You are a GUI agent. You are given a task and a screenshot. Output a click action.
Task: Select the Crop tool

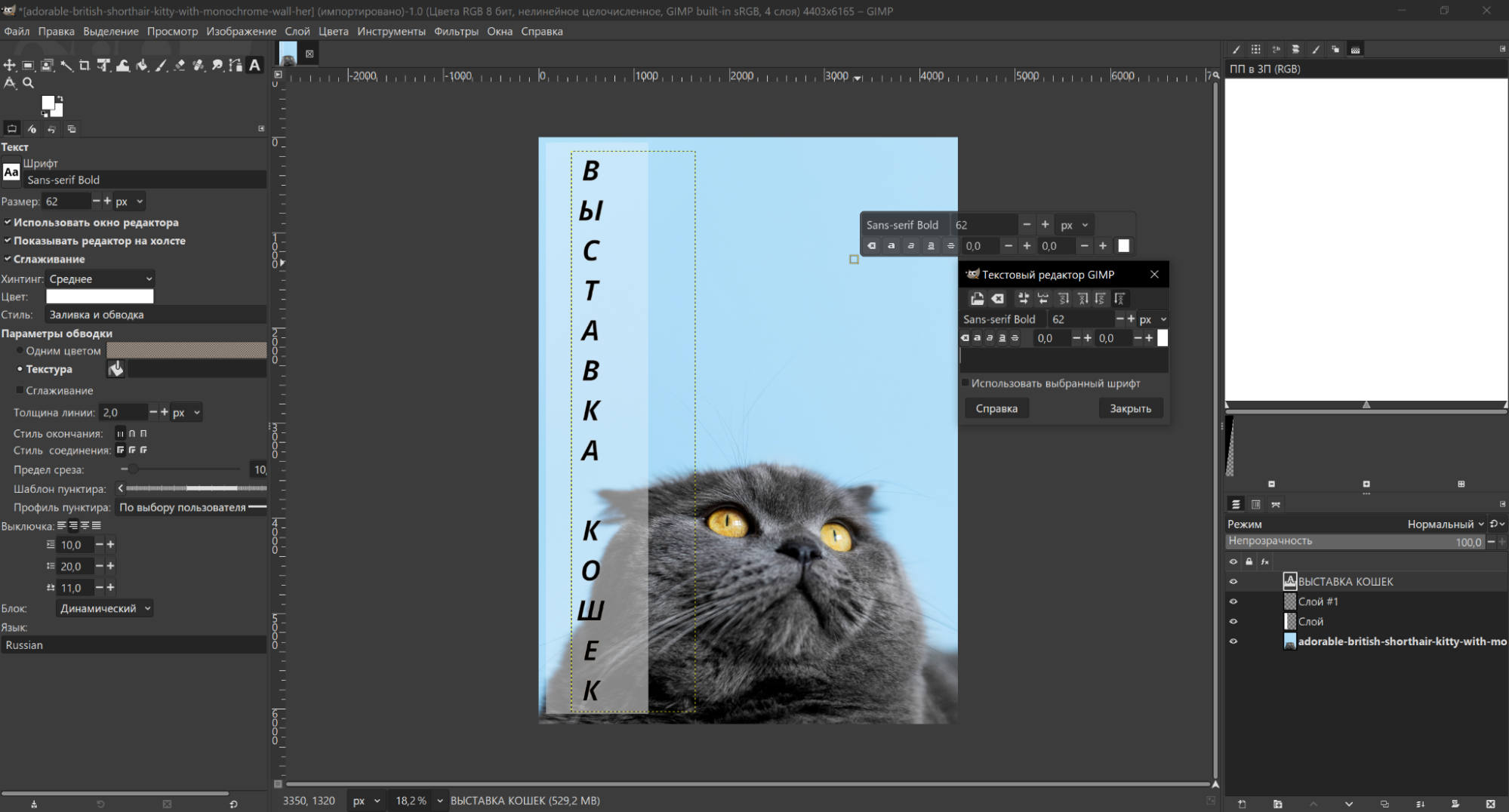click(85, 66)
